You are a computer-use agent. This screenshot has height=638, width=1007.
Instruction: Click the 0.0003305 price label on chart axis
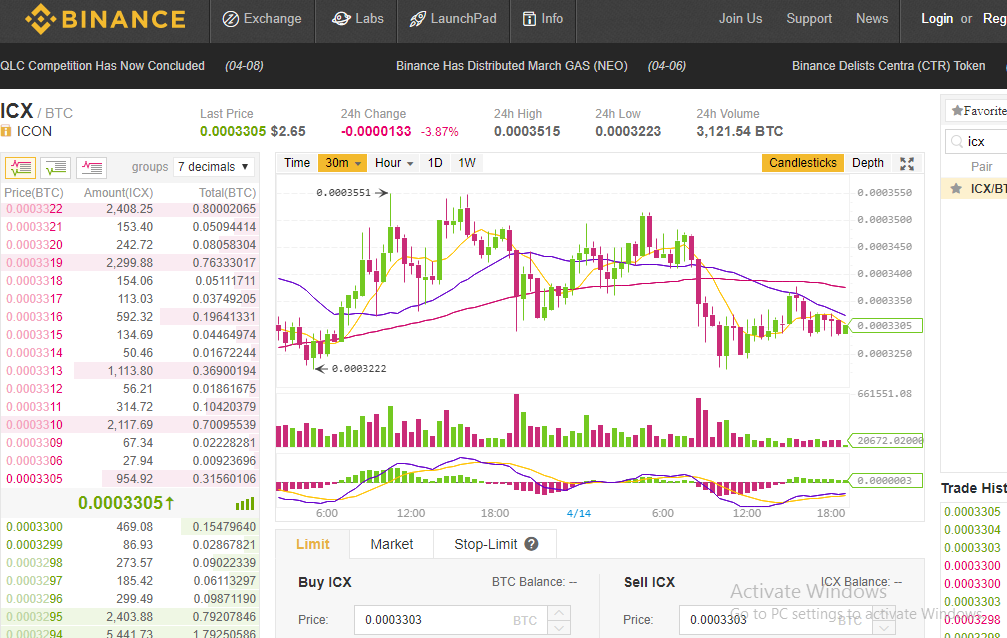(885, 326)
